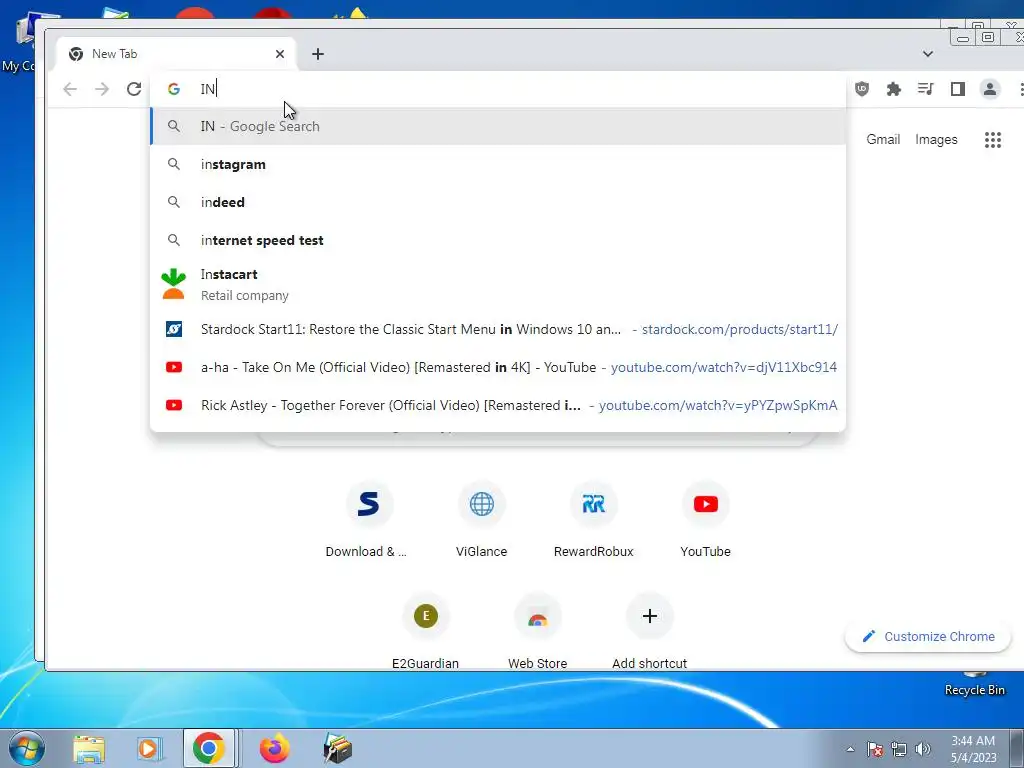The width and height of the screenshot is (1024, 768).
Task: Click the magnifier icon beside instagram
Action: 174,164
